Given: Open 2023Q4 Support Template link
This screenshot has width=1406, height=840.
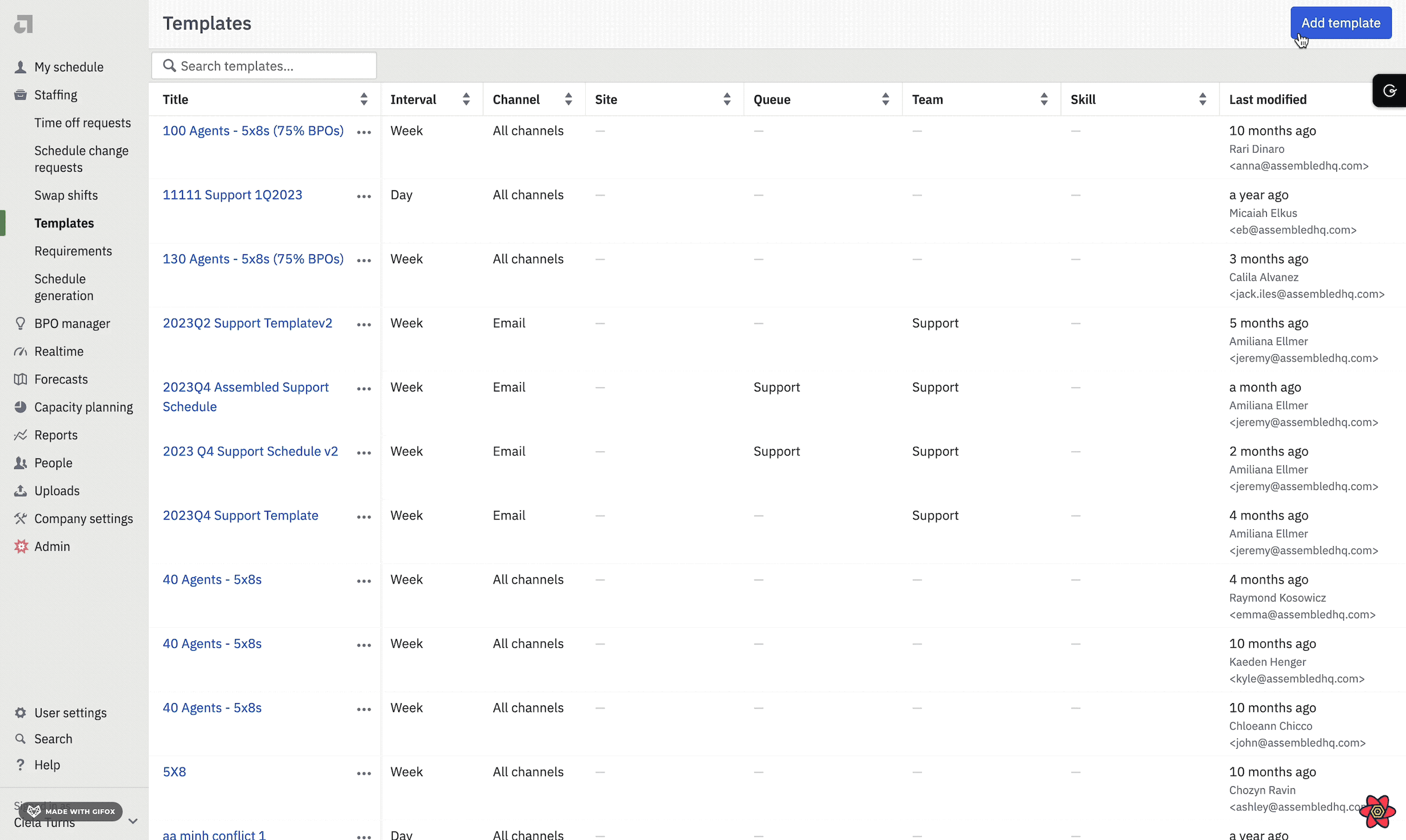Looking at the screenshot, I should 241,516.
